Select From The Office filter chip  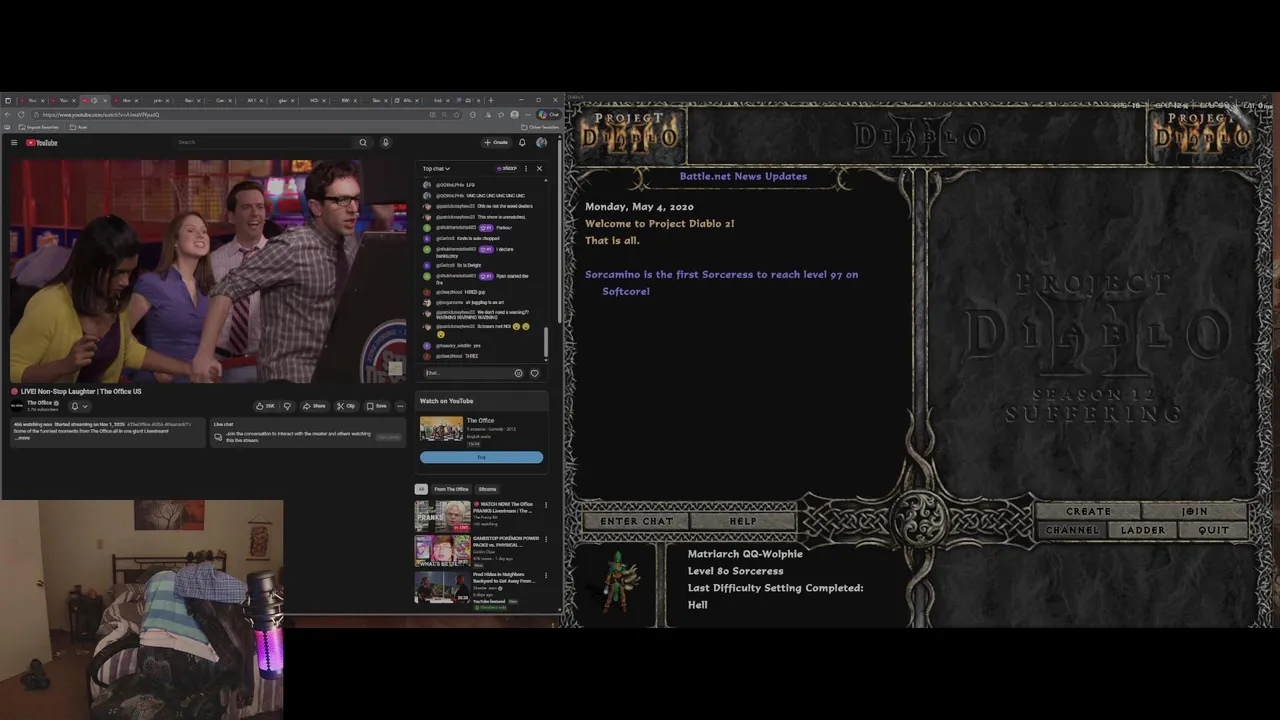pos(451,489)
